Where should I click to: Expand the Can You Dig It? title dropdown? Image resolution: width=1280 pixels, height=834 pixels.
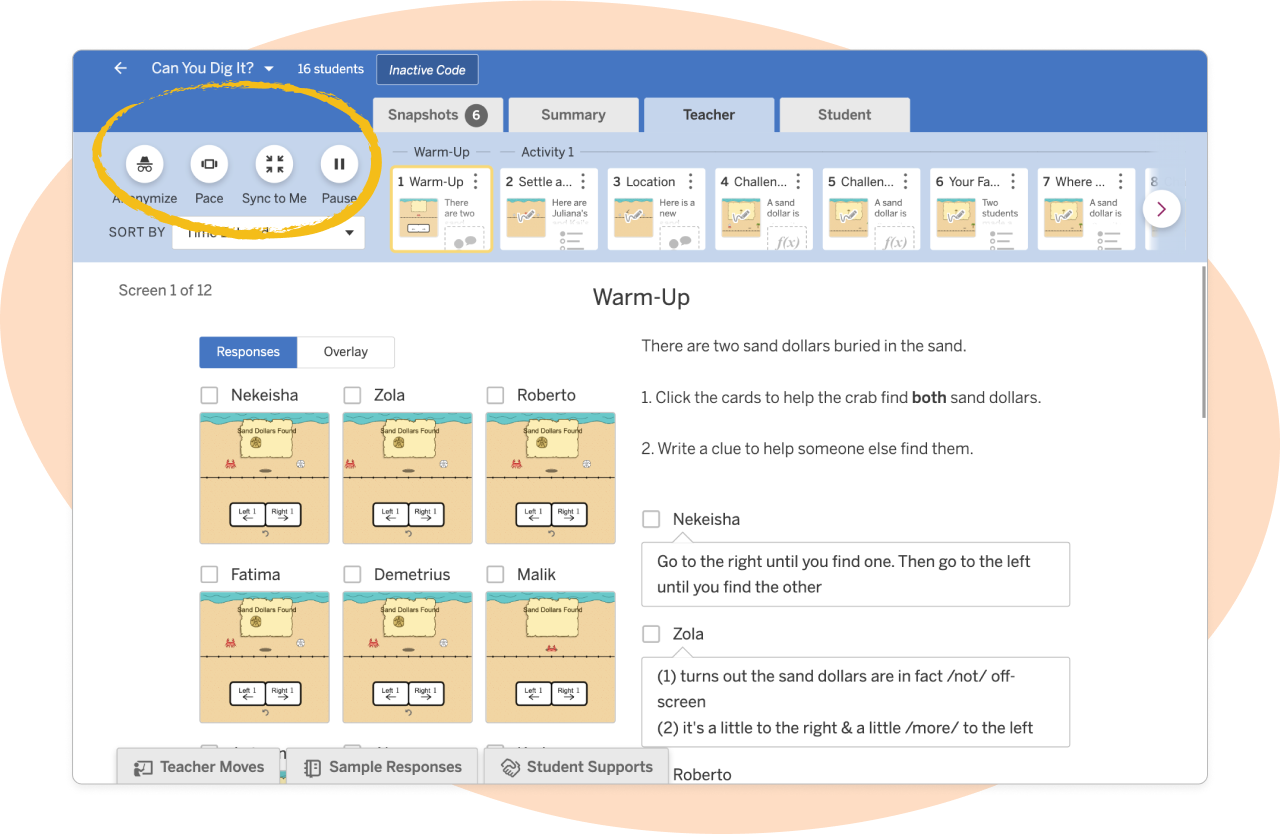[268, 68]
